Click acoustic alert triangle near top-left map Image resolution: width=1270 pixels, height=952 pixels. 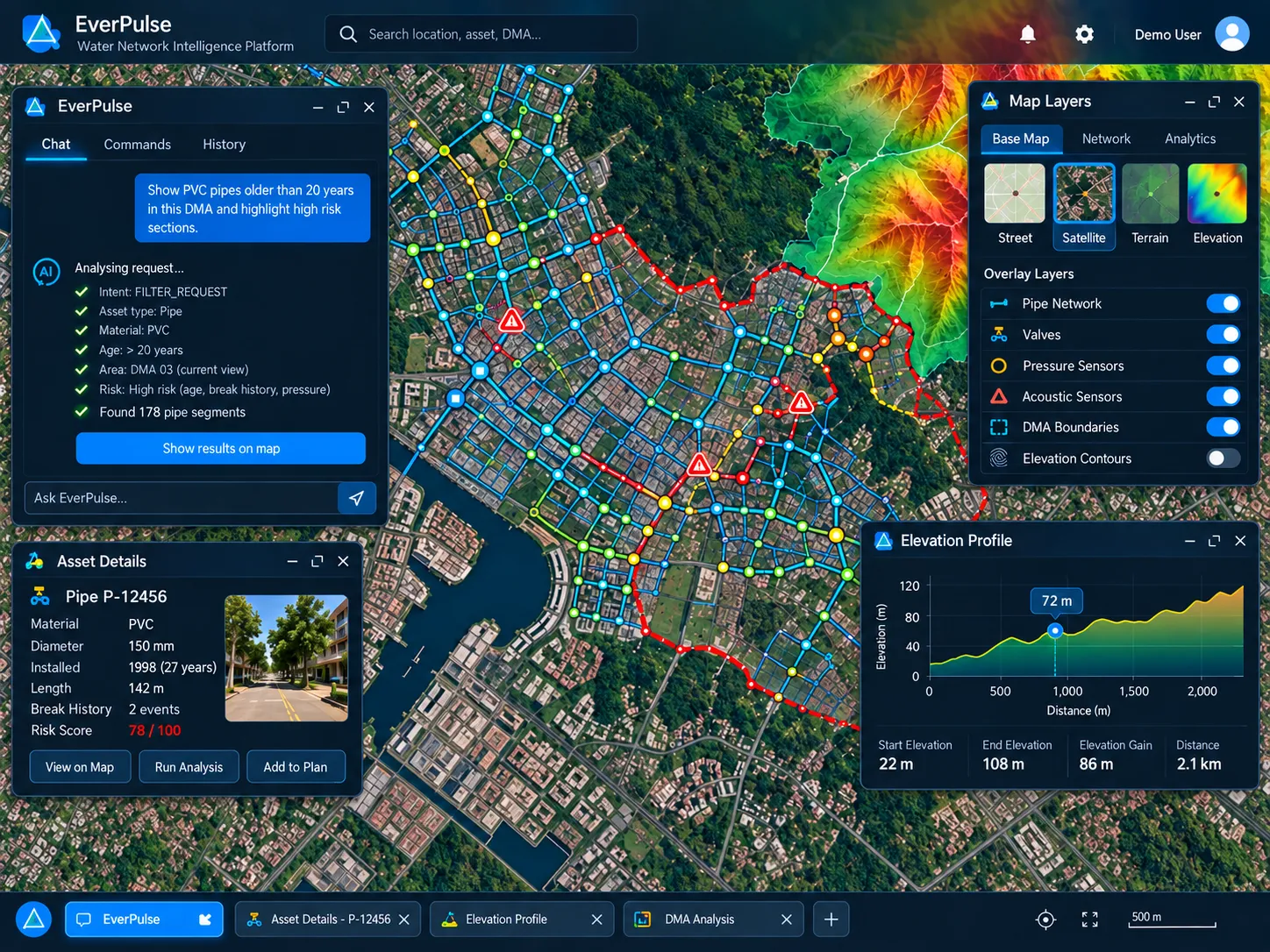(x=511, y=321)
